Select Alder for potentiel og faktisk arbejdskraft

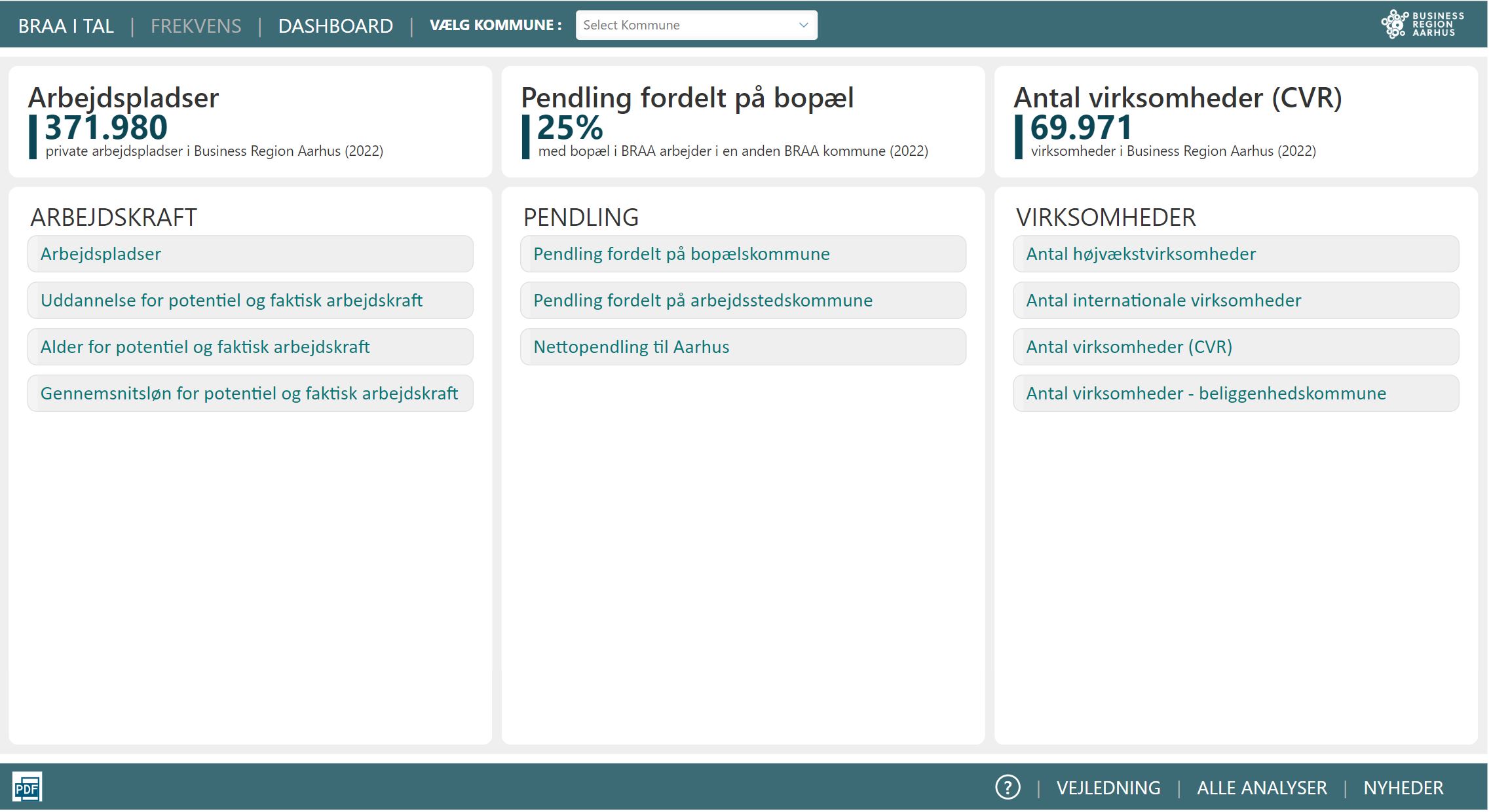click(x=250, y=348)
